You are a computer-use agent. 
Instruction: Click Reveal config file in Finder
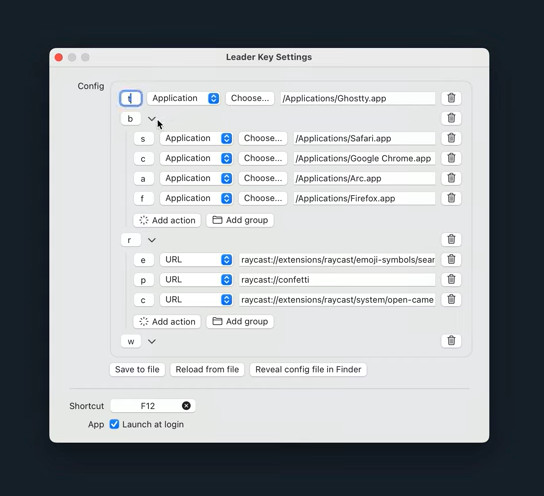308,369
